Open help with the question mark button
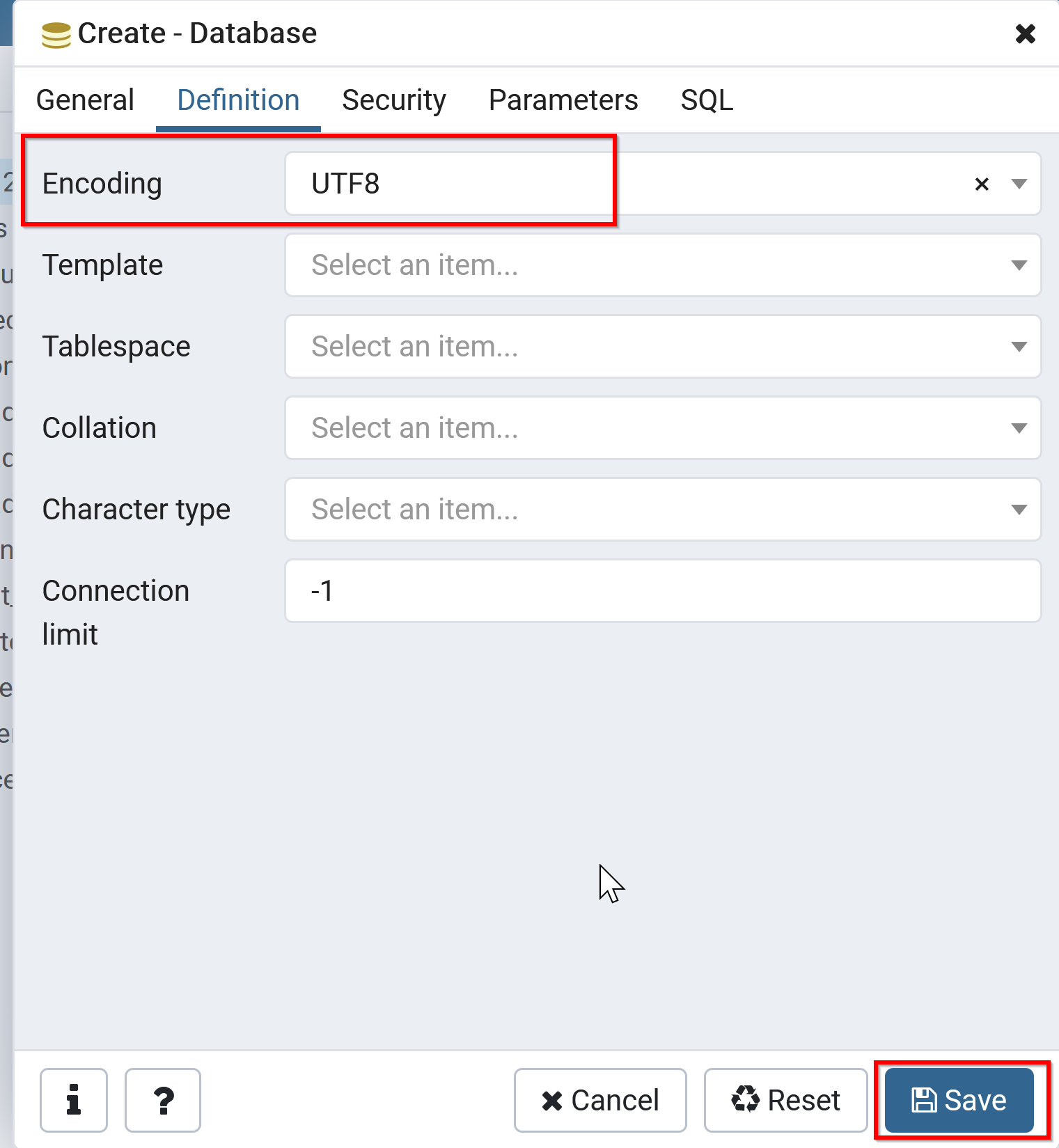 point(163,1100)
